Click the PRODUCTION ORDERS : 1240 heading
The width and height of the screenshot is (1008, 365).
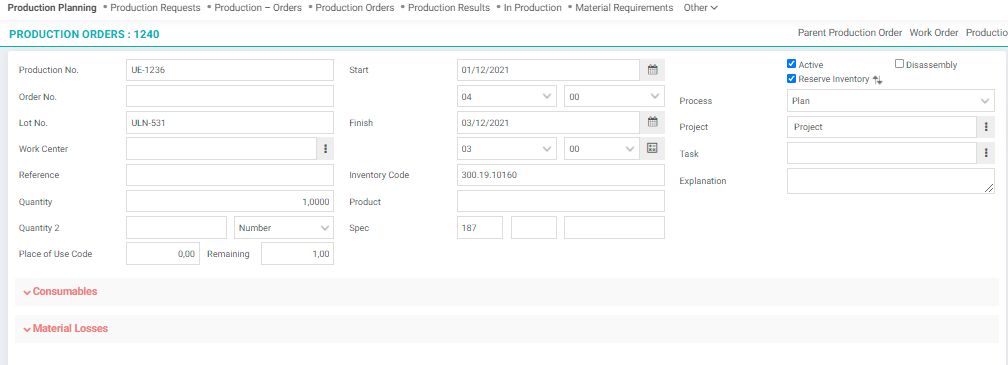pos(84,35)
